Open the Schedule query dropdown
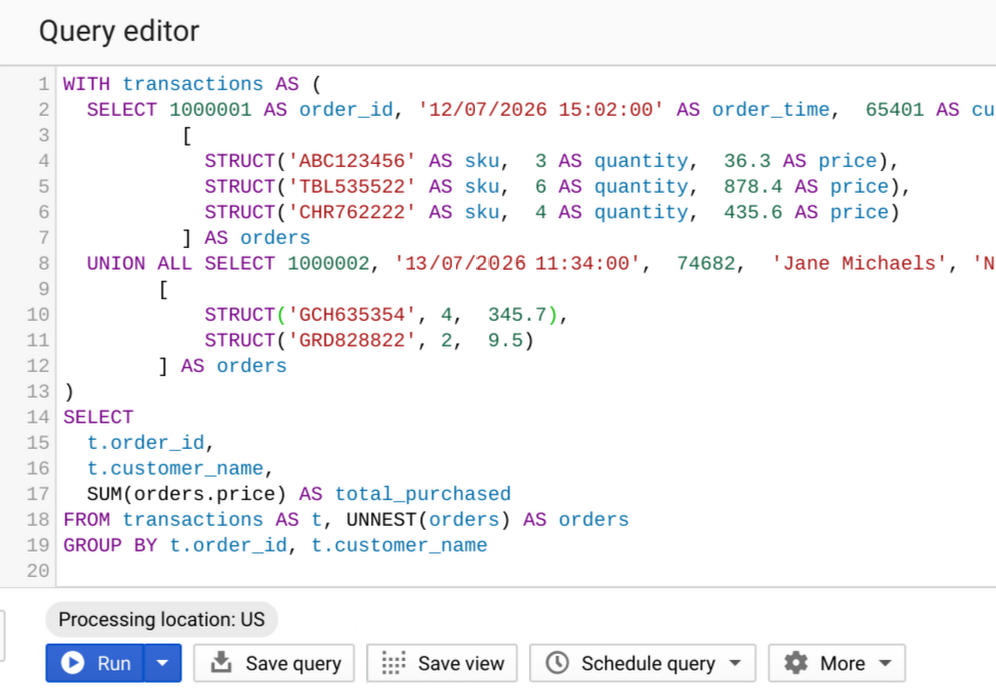This screenshot has height=688, width=996. [642, 663]
